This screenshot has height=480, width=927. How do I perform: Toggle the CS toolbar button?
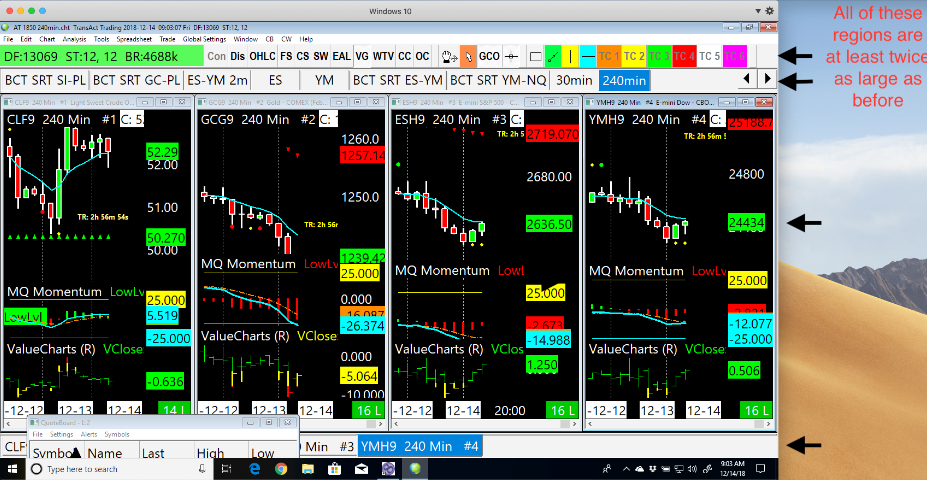click(x=303, y=57)
